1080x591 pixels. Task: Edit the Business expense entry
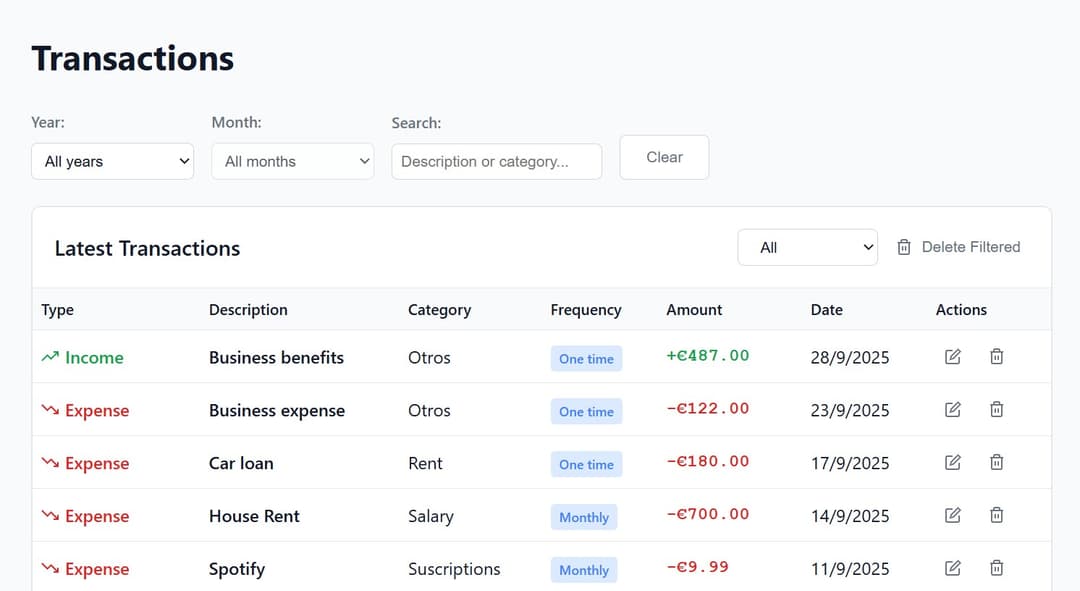[x=952, y=409]
